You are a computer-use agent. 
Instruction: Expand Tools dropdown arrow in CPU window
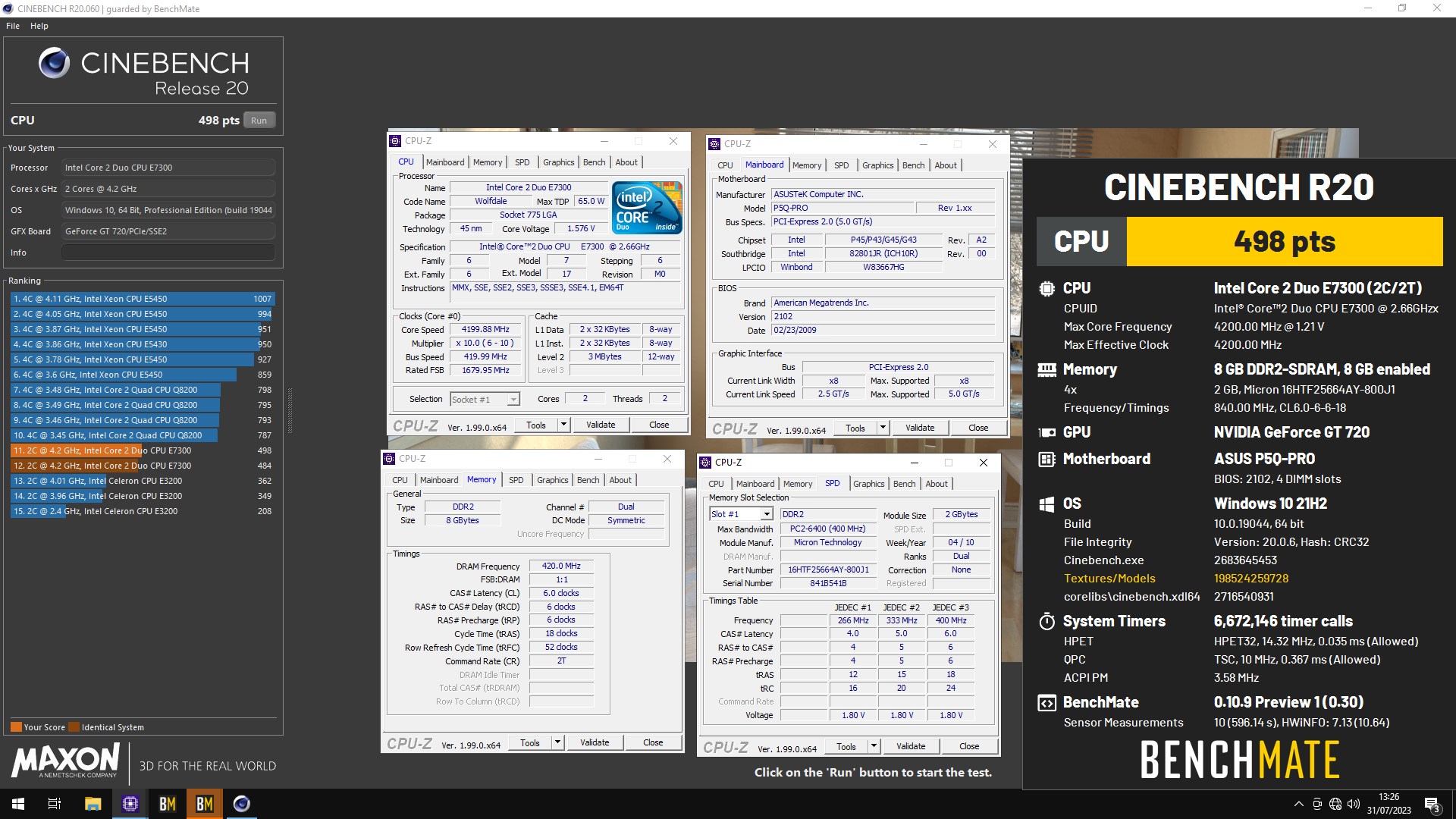click(x=563, y=425)
